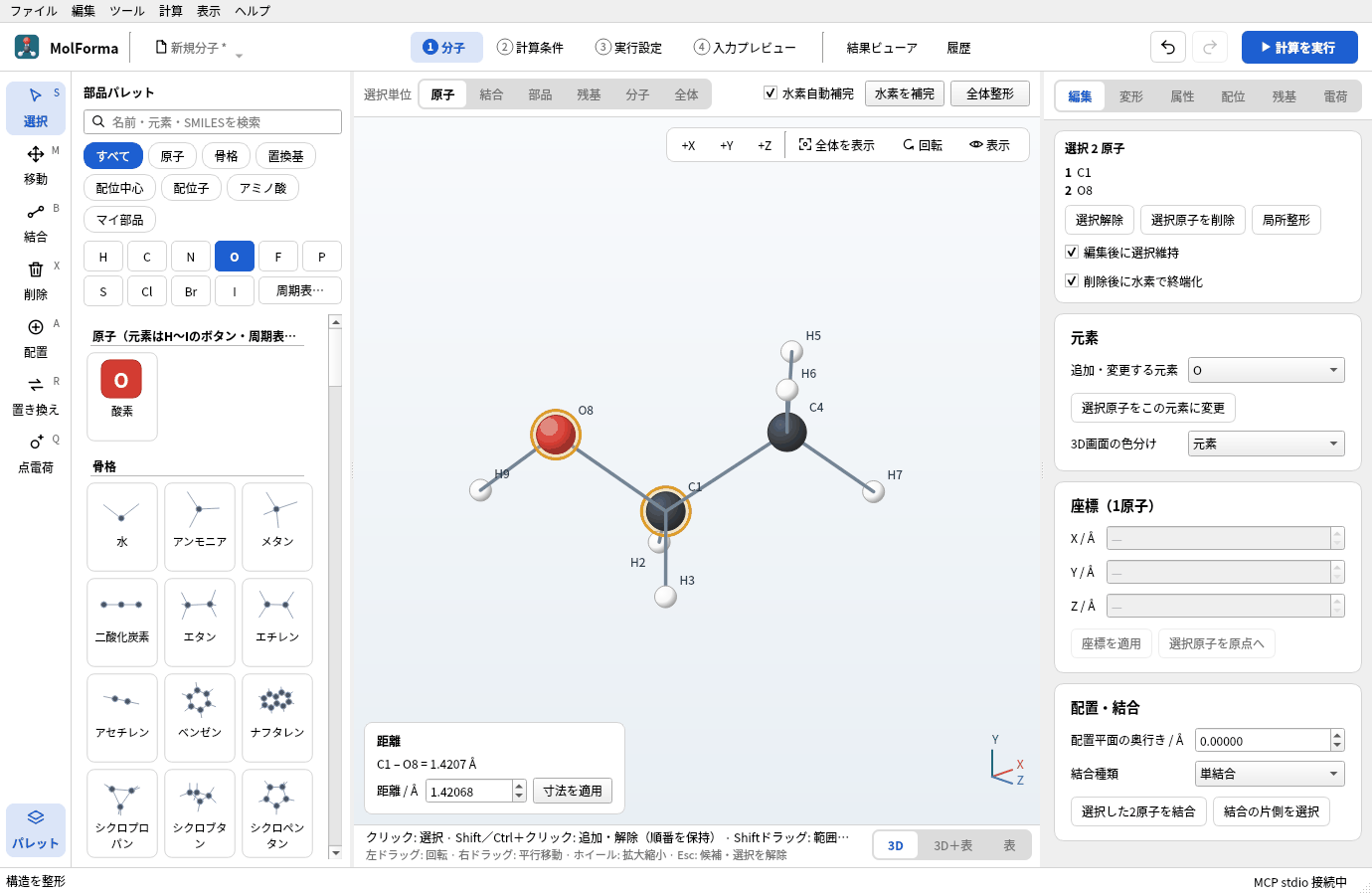This screenshot has width=1372, height=895.
Task: Toggle the パレット palette panel button
Action: click(36, 829)
